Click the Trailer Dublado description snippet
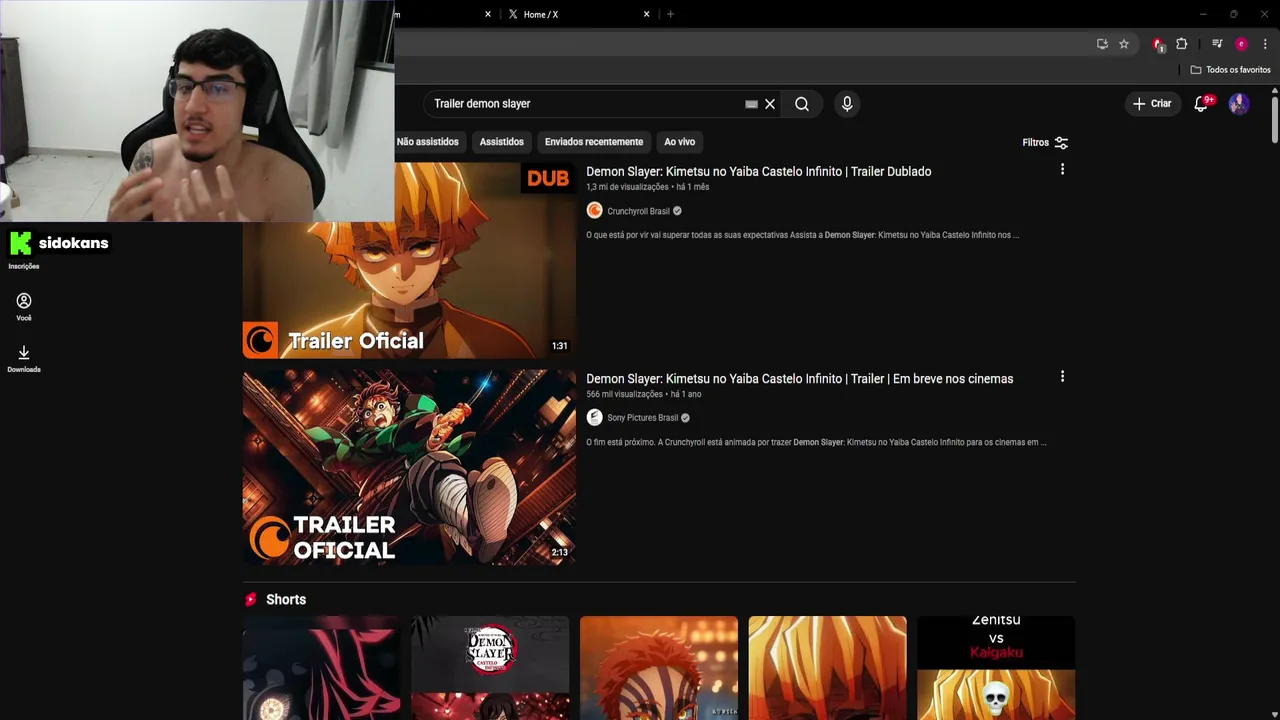This screenshot has height=720, width=1280. point(802,235)
